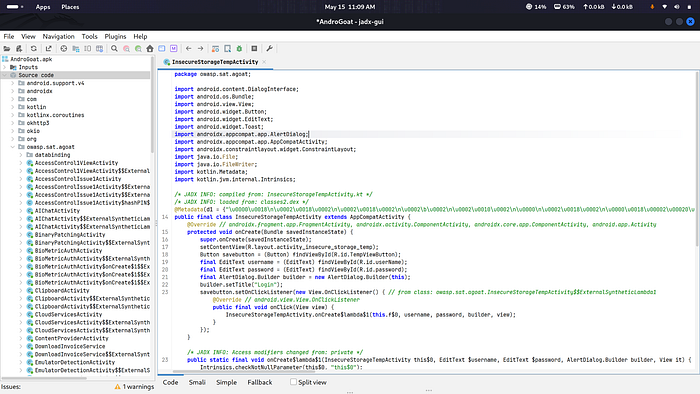Click the Wi-Fi network tray icon

pyautogui.click(x=665, y=7)
